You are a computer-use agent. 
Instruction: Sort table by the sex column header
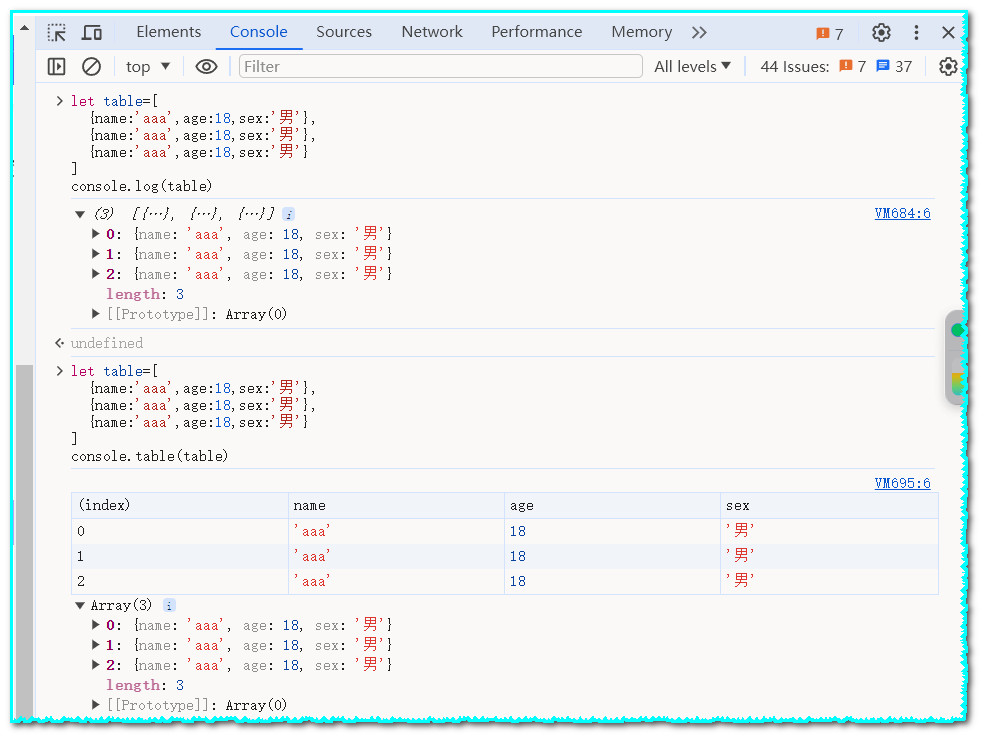pyautogui.click(x=829, y=506)
